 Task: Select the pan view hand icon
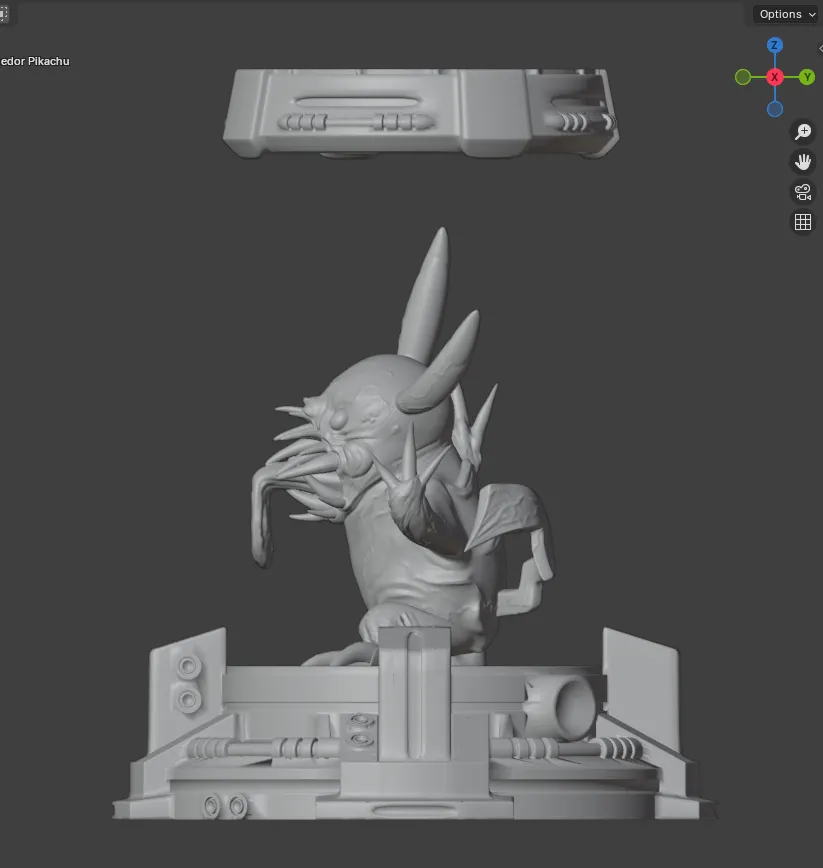(803, 162)
